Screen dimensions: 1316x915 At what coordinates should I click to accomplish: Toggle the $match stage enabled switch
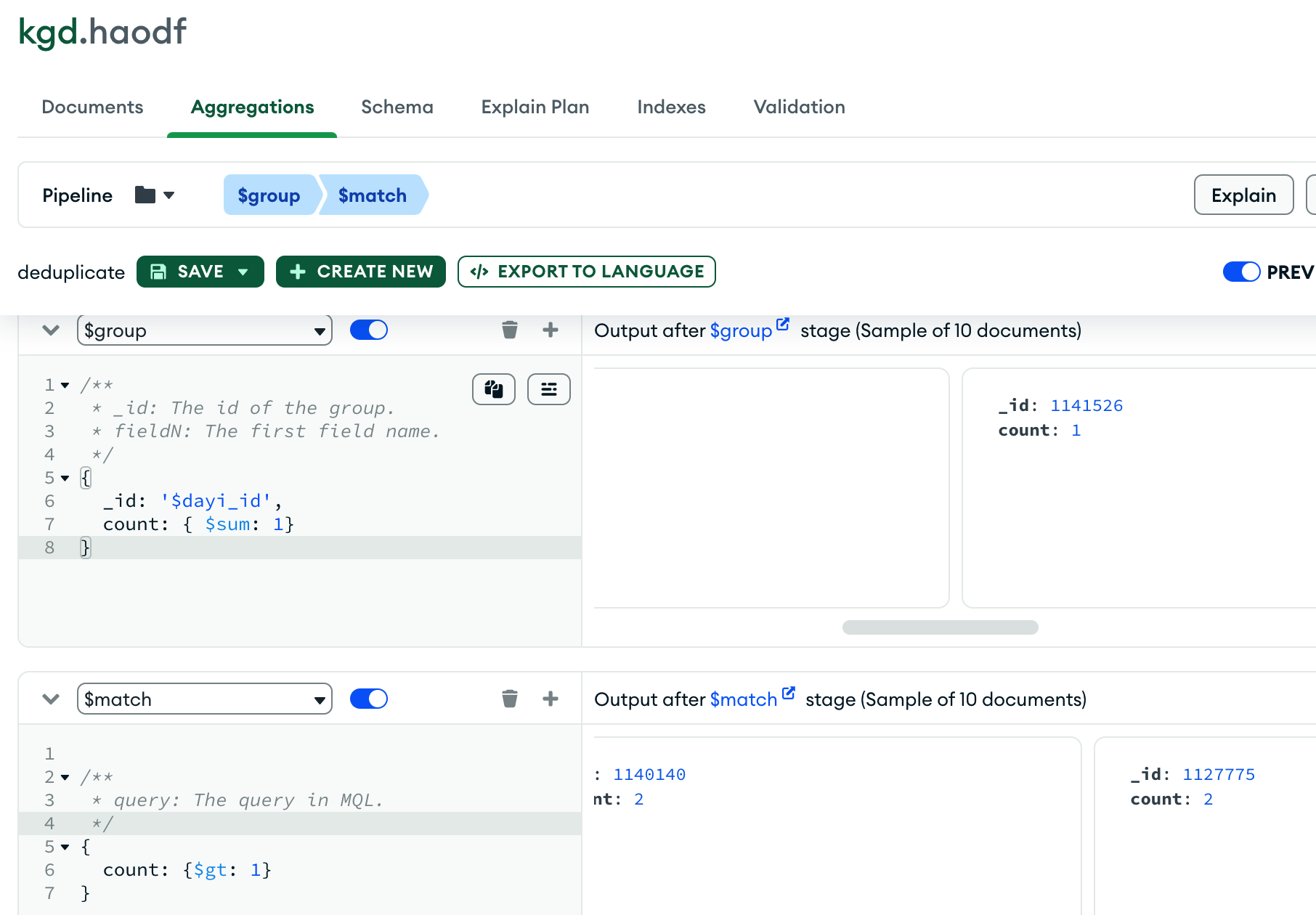tap(369, 699)
